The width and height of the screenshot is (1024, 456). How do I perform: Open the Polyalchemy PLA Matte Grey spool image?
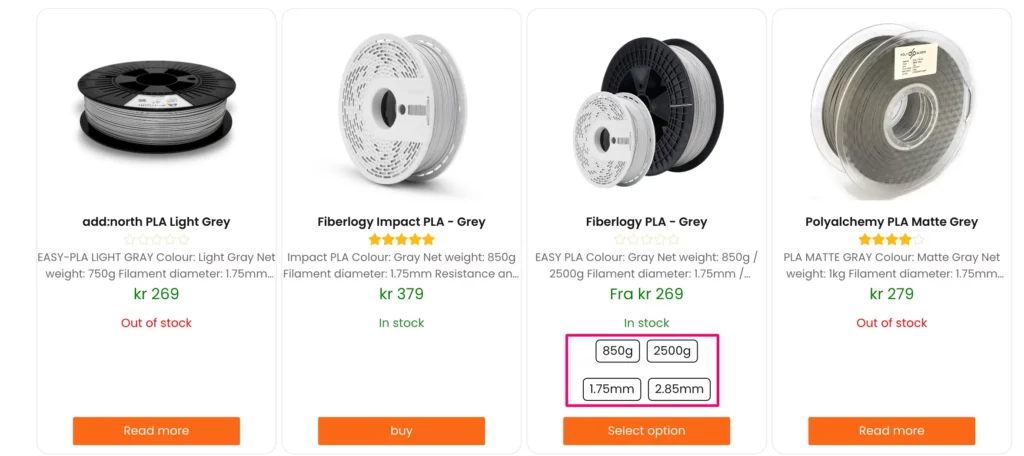click(891, 107)
